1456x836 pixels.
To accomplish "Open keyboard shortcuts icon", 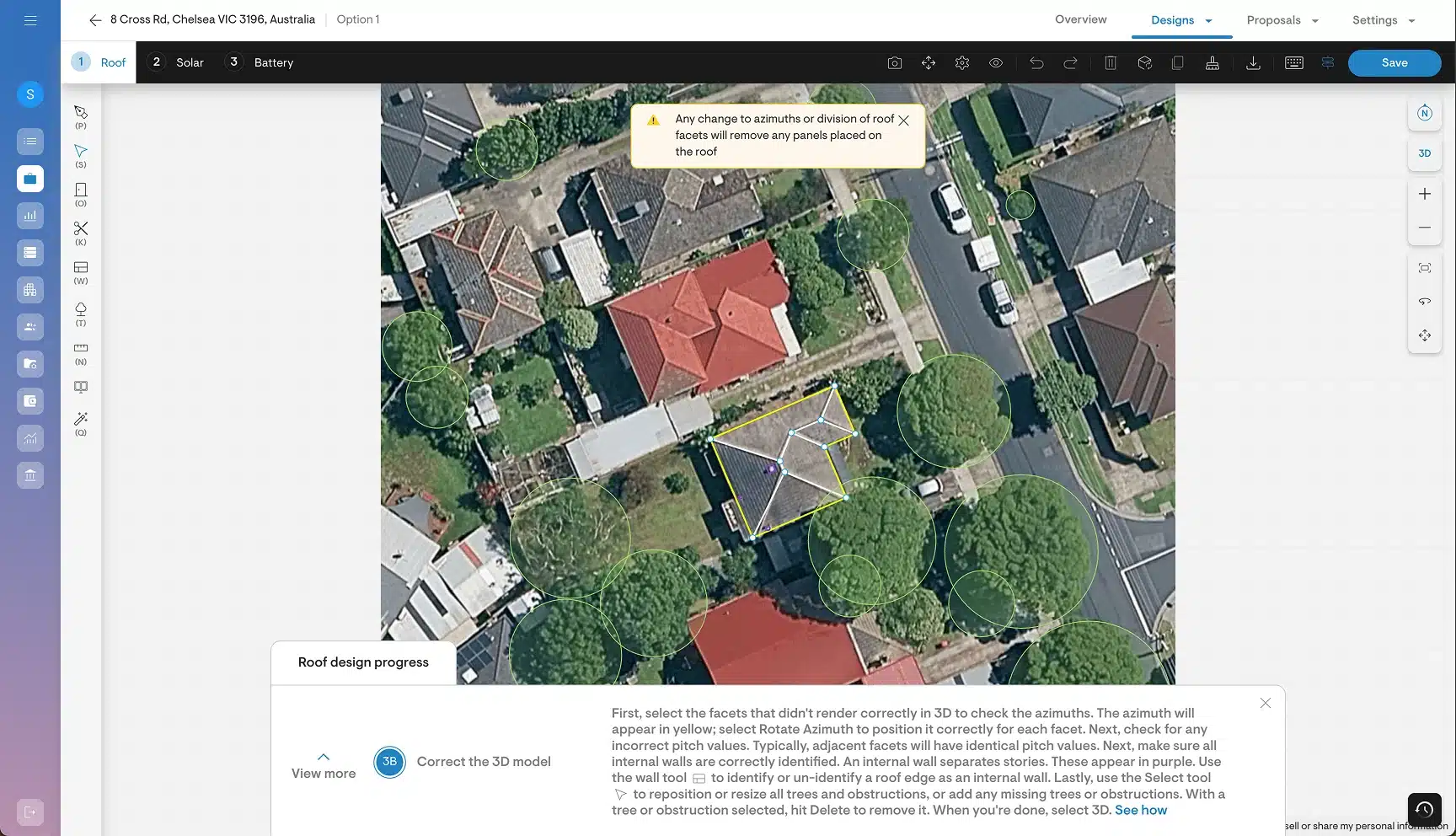I will 1294,63.
